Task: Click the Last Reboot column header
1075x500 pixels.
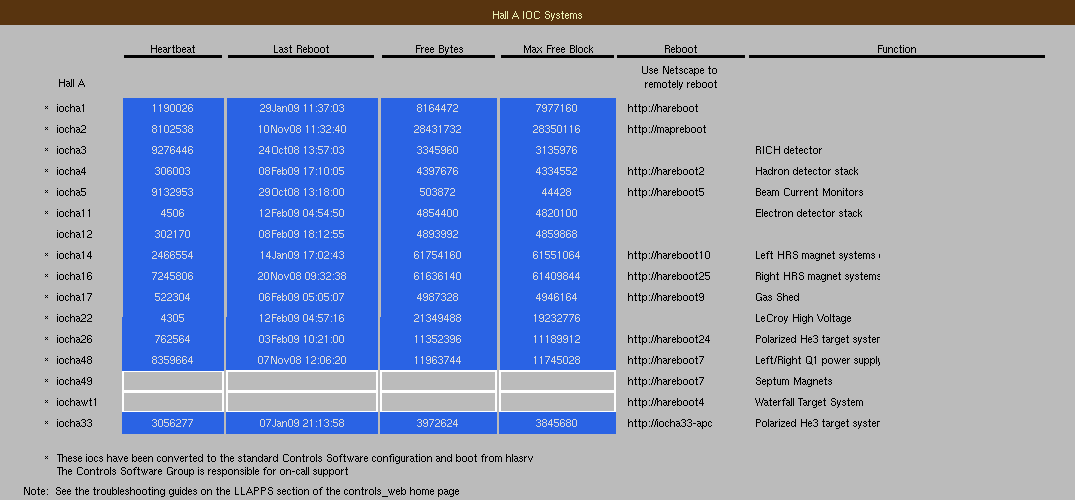Action: coord(301,49)
